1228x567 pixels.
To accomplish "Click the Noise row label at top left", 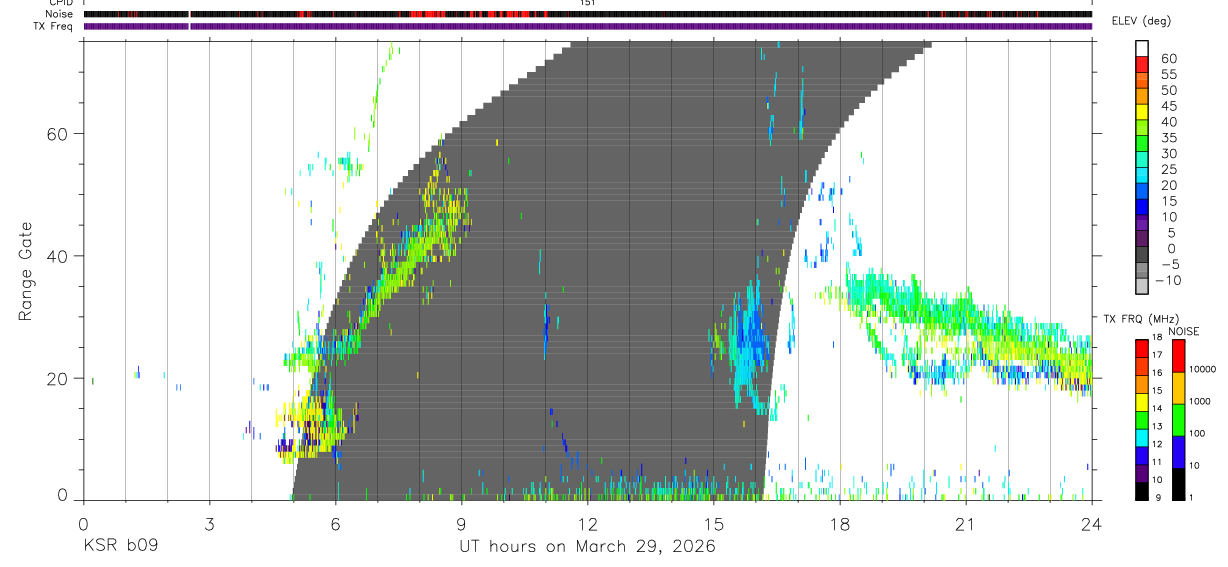I will [x=60, y=14].
